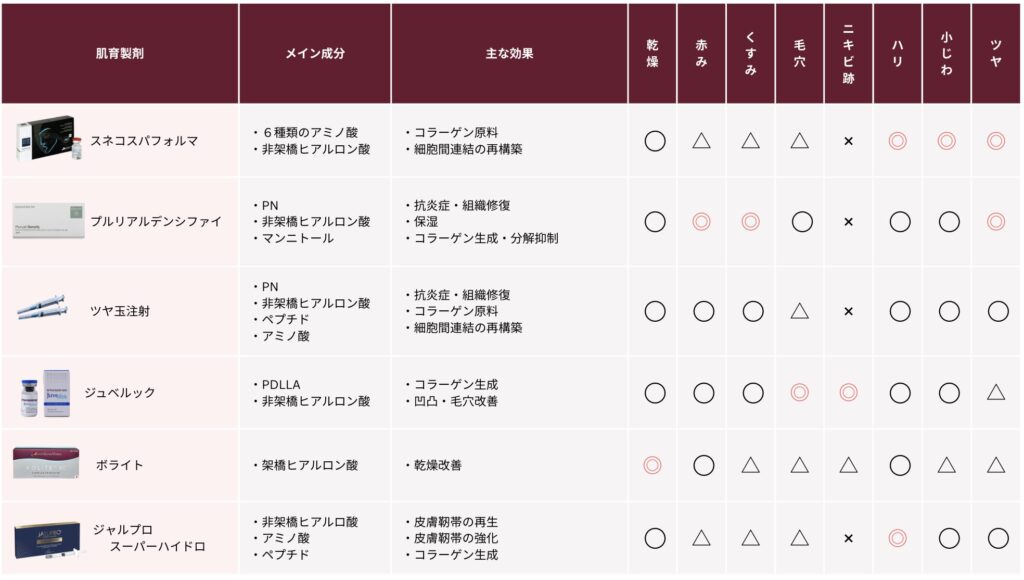Click double circle under ハリ for ジャルプロ
The image size is (1024, 580).
897,538
